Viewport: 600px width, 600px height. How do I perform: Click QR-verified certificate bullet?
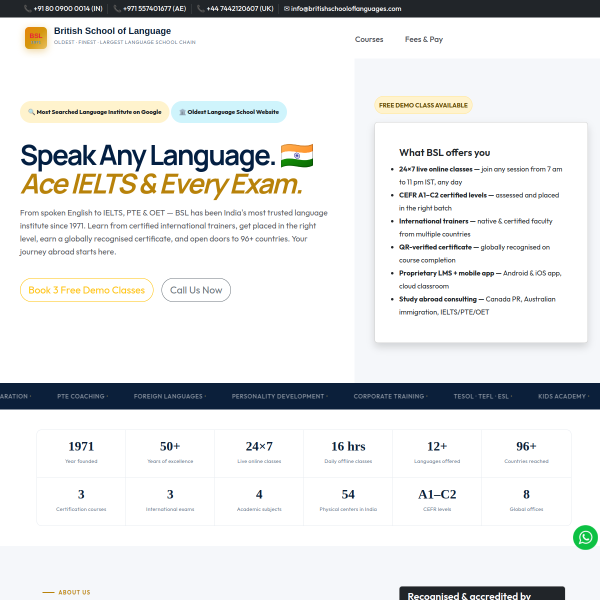[474, 254]
